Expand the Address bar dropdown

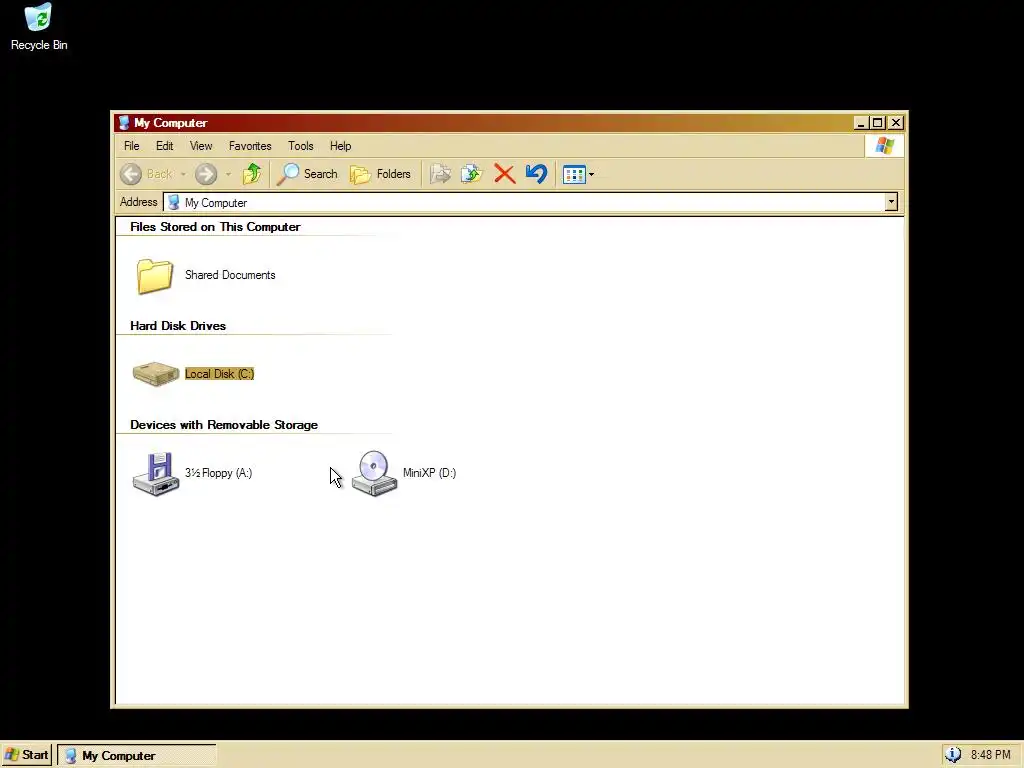click(891, 202)
